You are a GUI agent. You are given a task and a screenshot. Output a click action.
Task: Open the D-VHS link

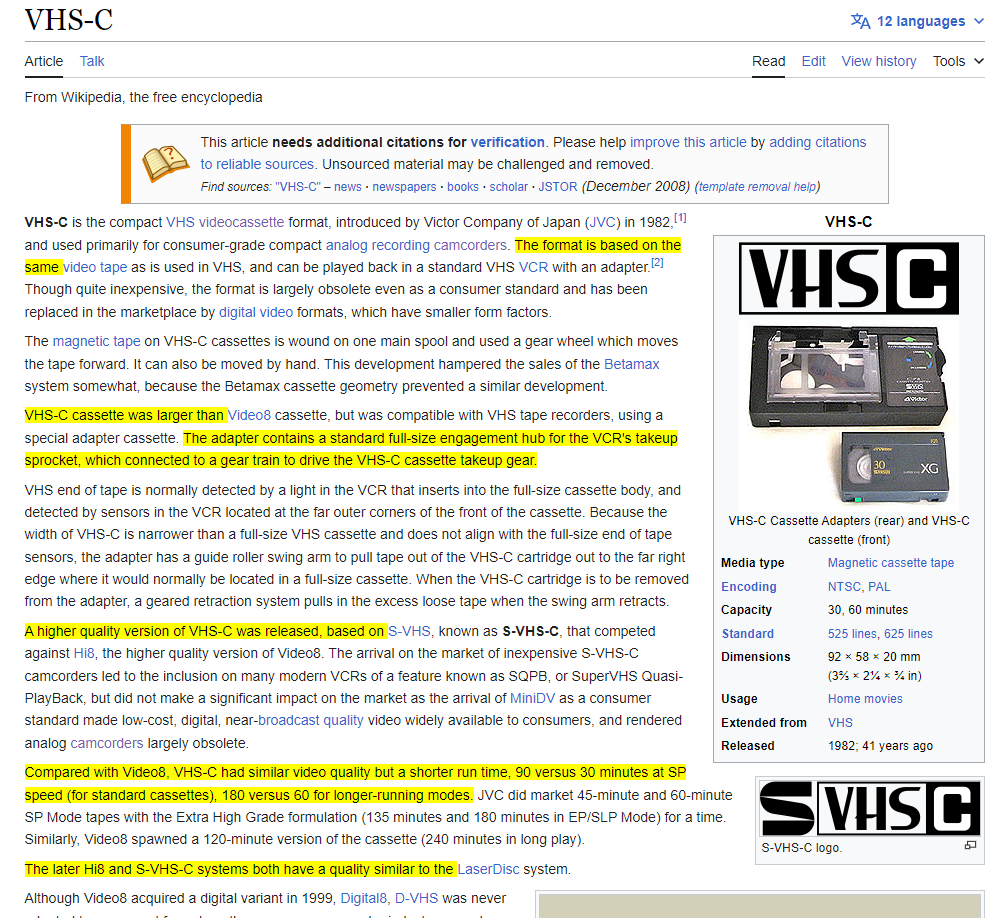[416, 898]
